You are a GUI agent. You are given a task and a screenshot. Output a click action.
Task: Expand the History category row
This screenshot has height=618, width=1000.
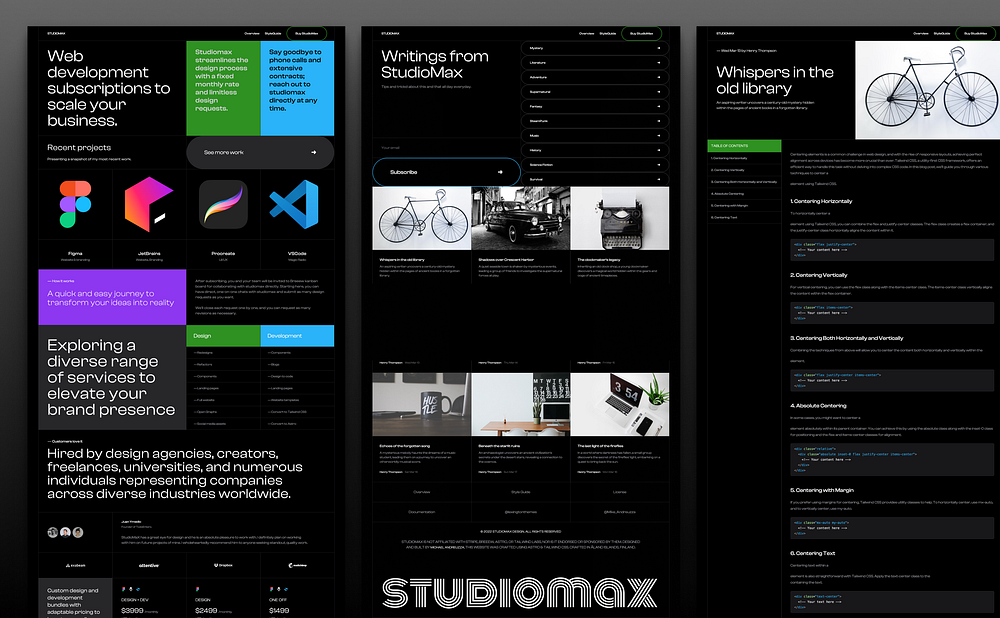[595, 151]
